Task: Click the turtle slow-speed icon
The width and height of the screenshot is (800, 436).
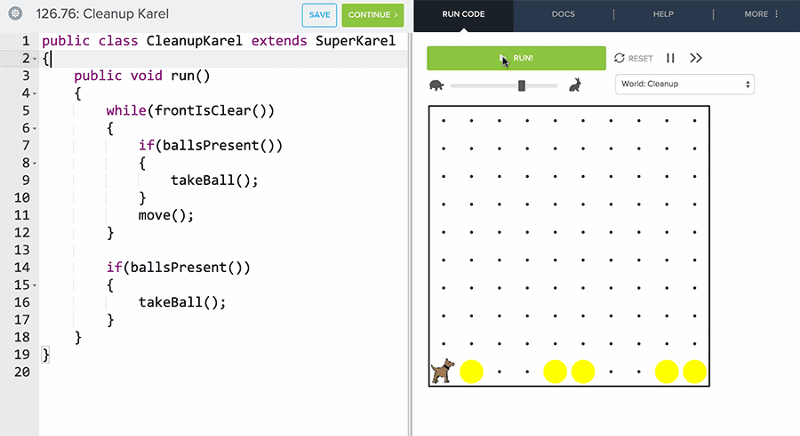Action: point(436,86)
